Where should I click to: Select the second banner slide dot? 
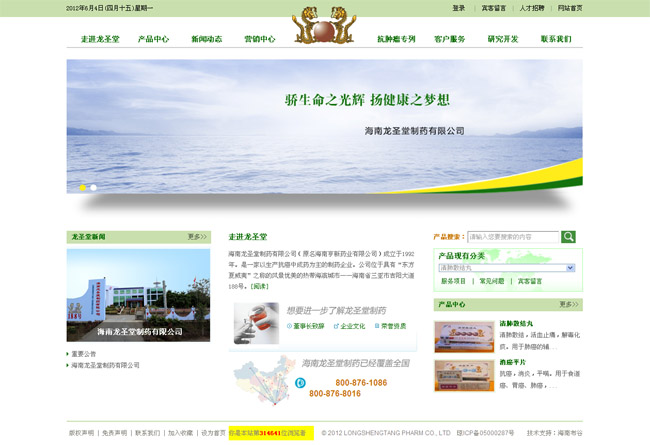tap(94, 187)
